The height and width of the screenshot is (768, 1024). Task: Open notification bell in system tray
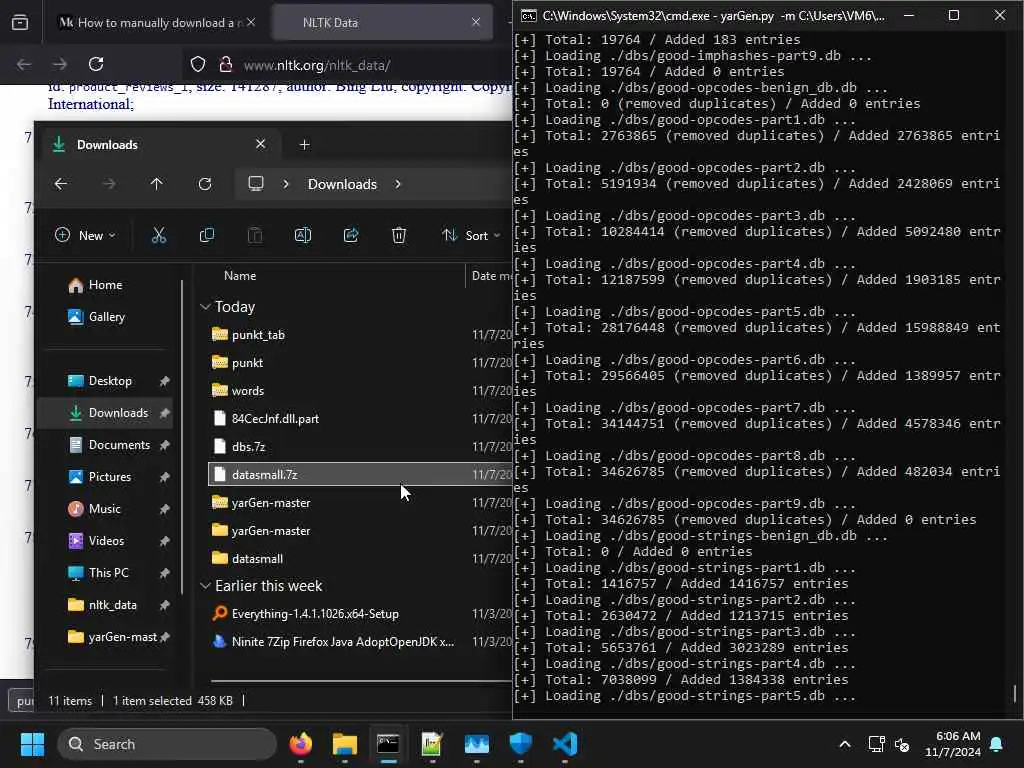(x=997, y=744)
